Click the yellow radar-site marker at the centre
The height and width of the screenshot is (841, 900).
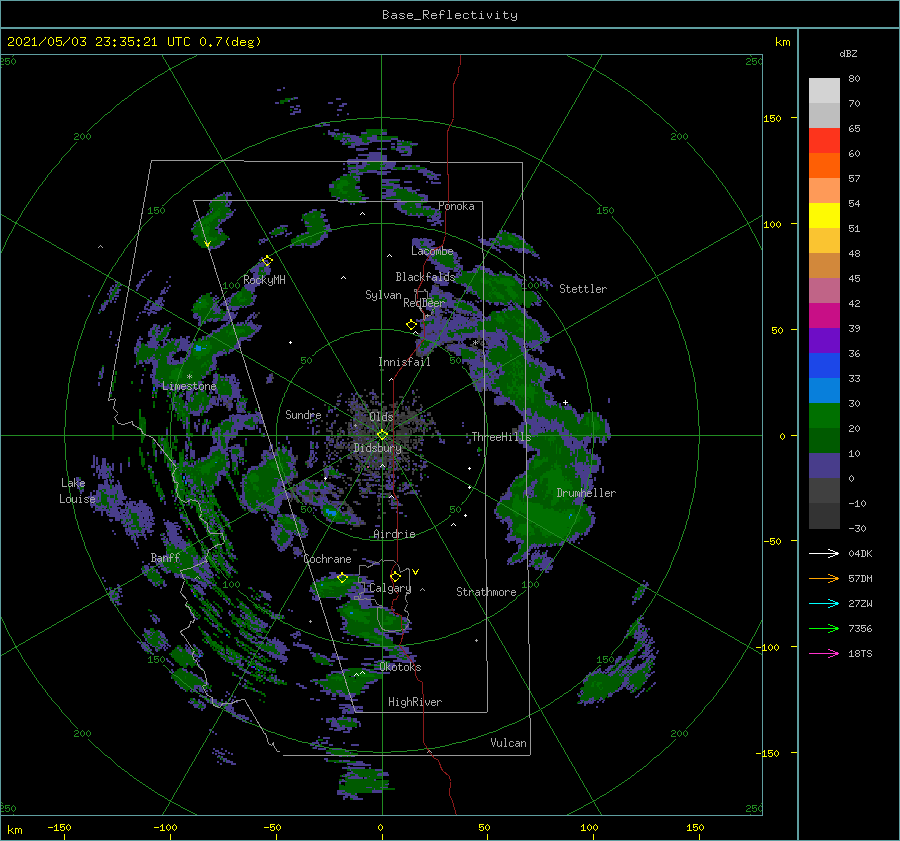click(x=382, y=435)
